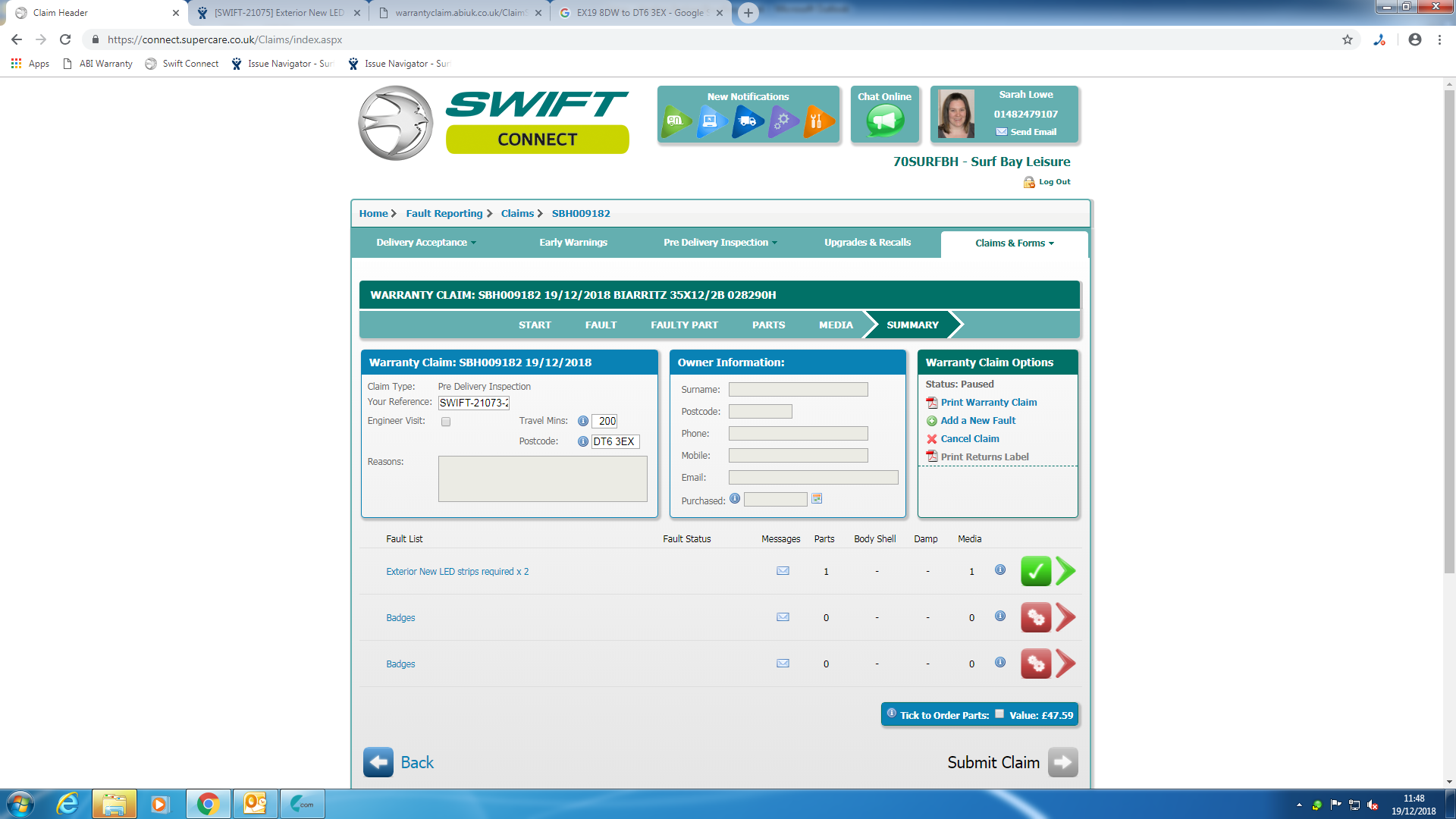1456x819 pixels.
Task: Click Travel Mins info icon
Action: pyautogui.click(x=582, y=421)
